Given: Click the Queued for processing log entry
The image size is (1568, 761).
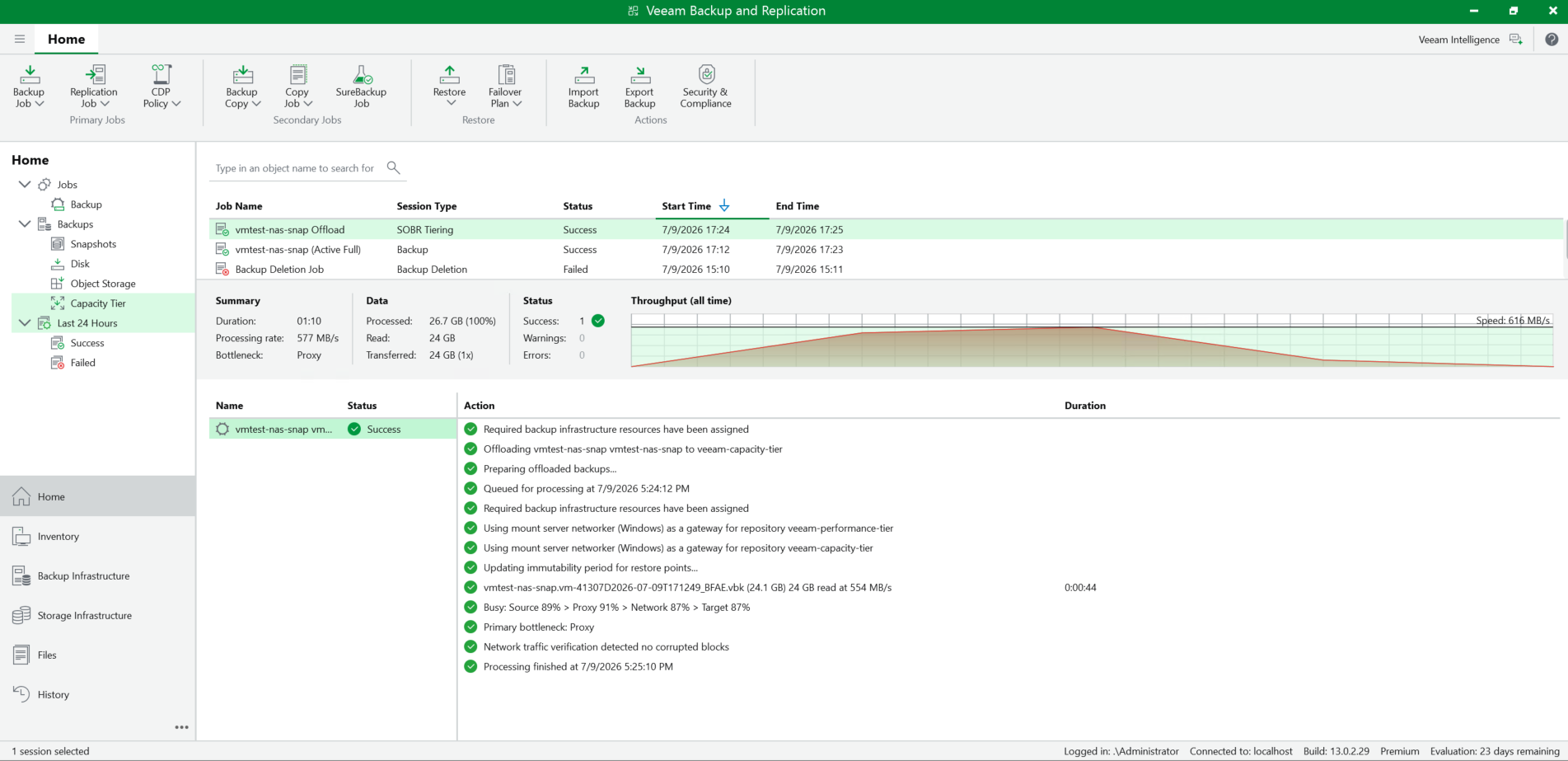Looking at the screenshot, I should coord(586,488).
